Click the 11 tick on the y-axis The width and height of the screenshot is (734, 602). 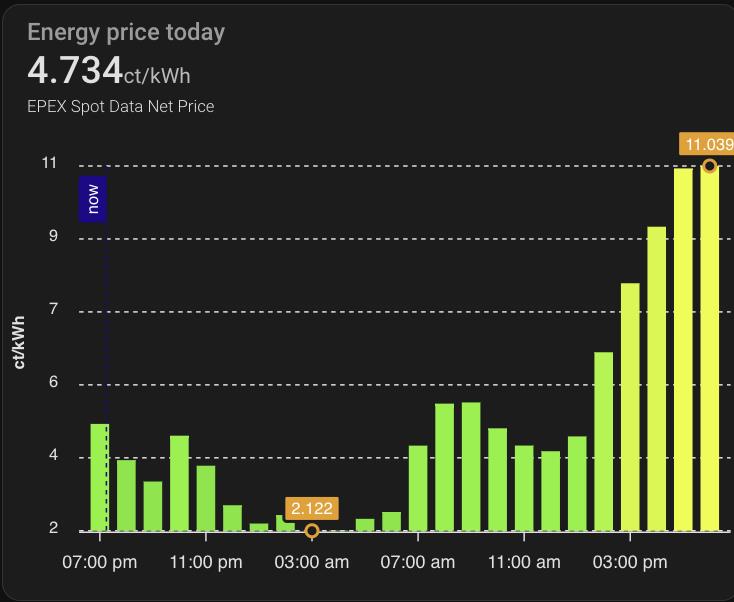(x=49, y=163)
